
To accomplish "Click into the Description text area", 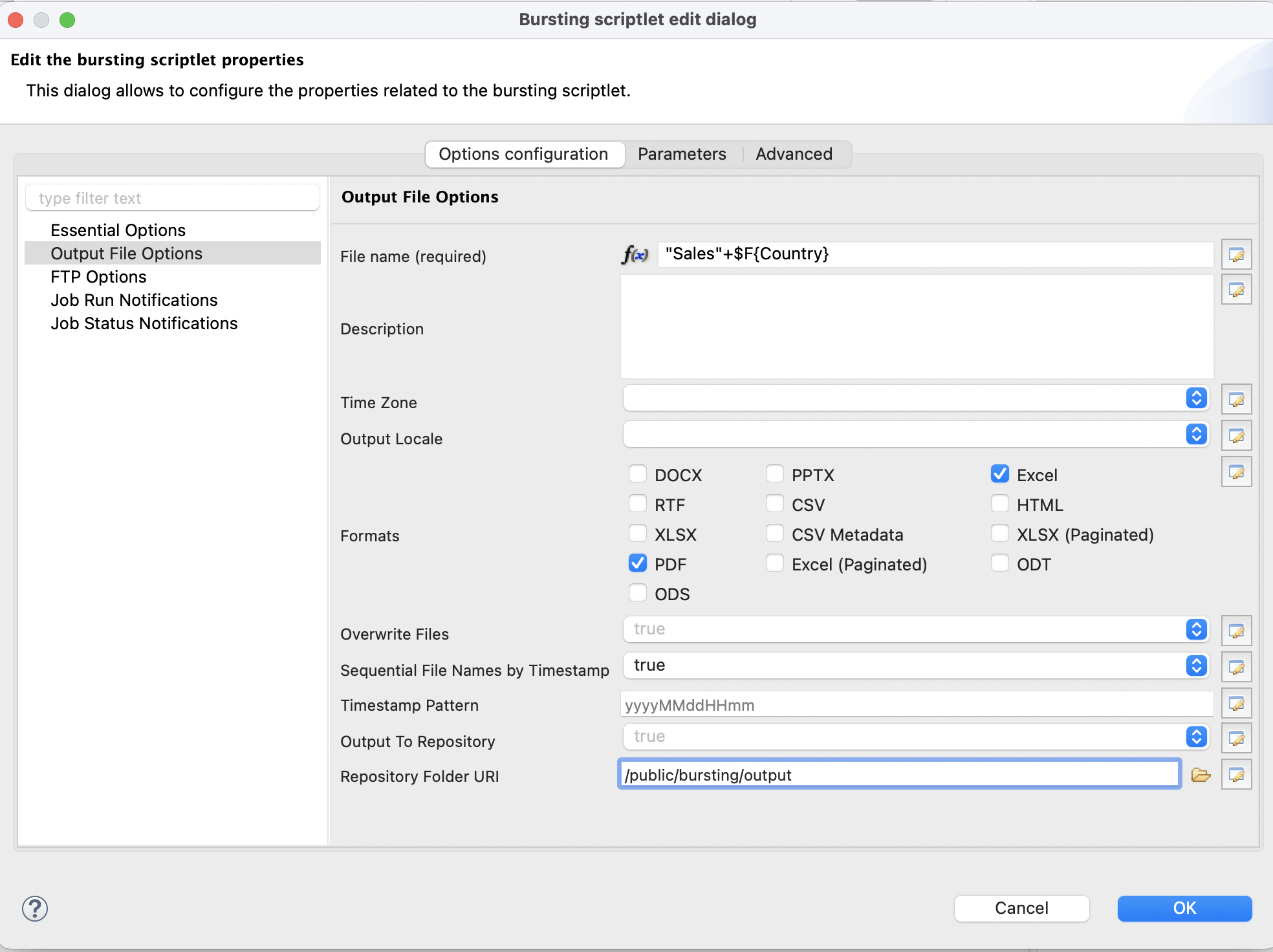I will (x=917, y=327).
